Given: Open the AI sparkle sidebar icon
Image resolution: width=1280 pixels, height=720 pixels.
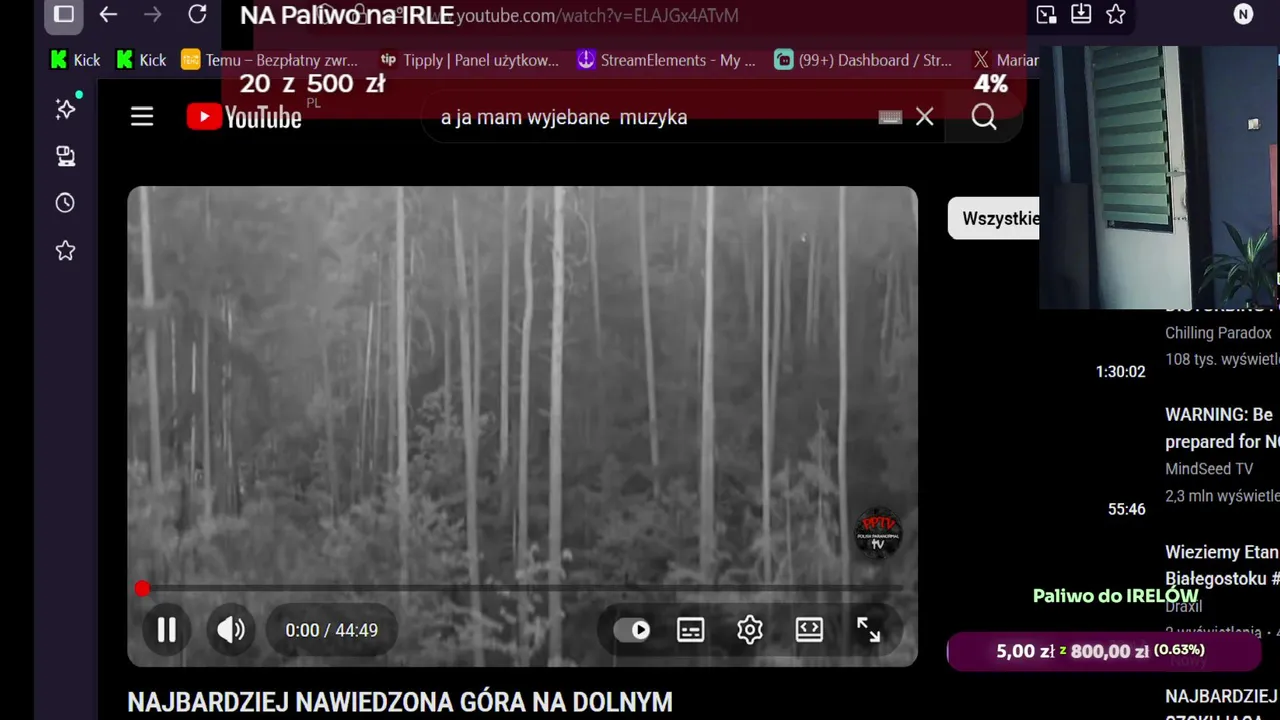Looking at the screenshot, I should point(66,108).
